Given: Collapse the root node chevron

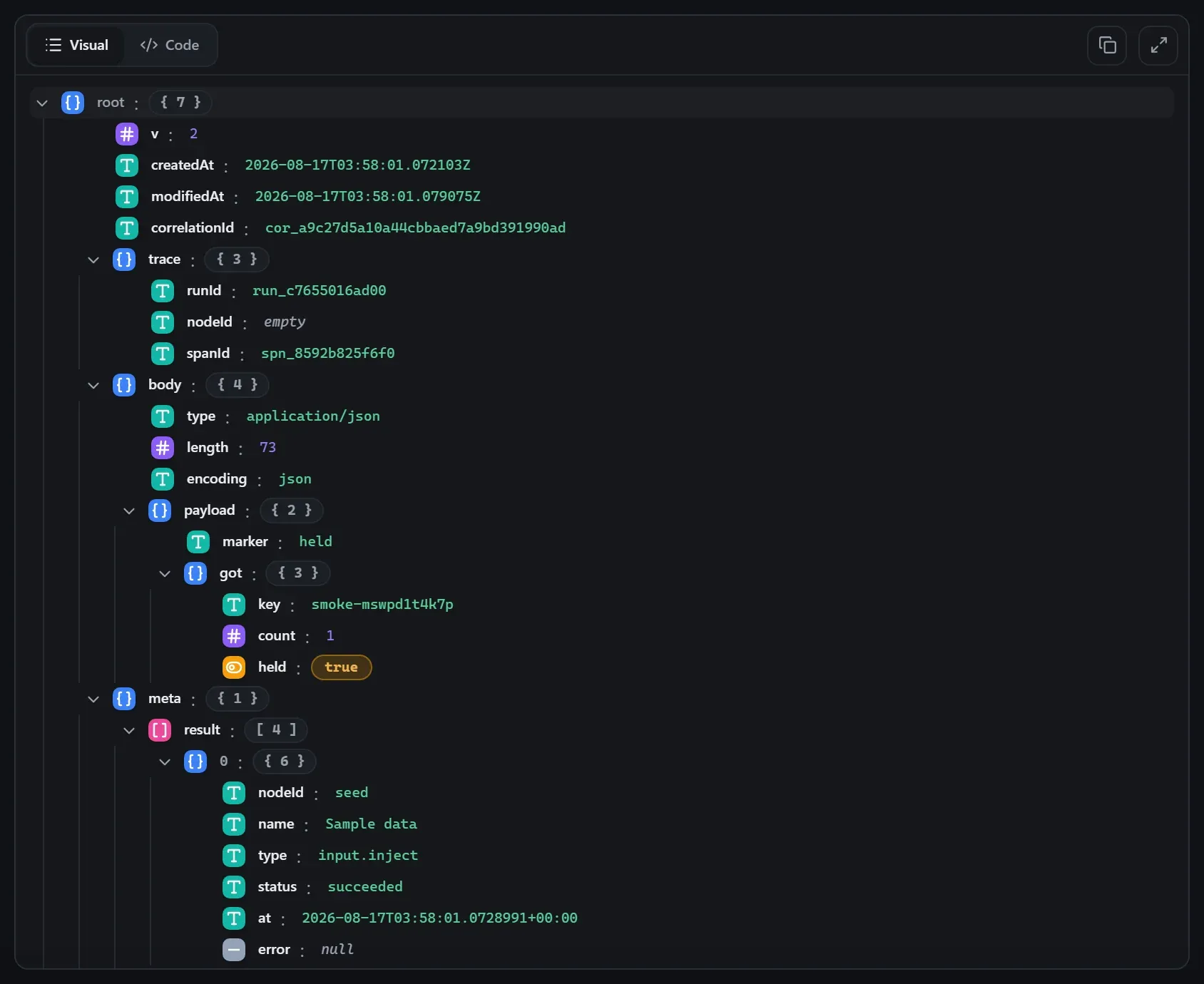Looking at the screenshot, I should click(42, 103).
